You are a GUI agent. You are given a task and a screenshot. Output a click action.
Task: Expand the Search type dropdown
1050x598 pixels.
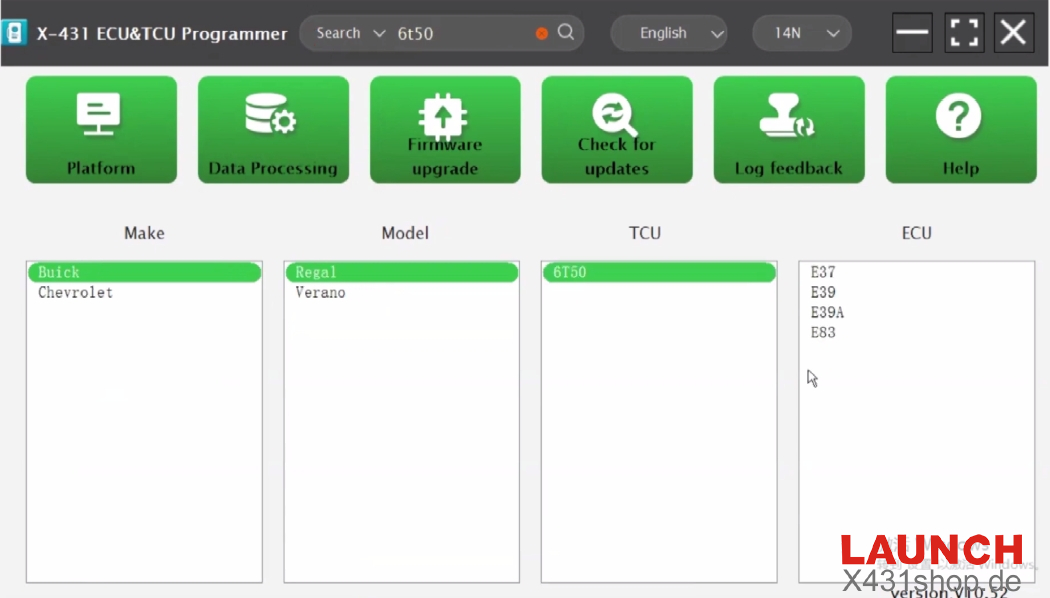(350, 33)
